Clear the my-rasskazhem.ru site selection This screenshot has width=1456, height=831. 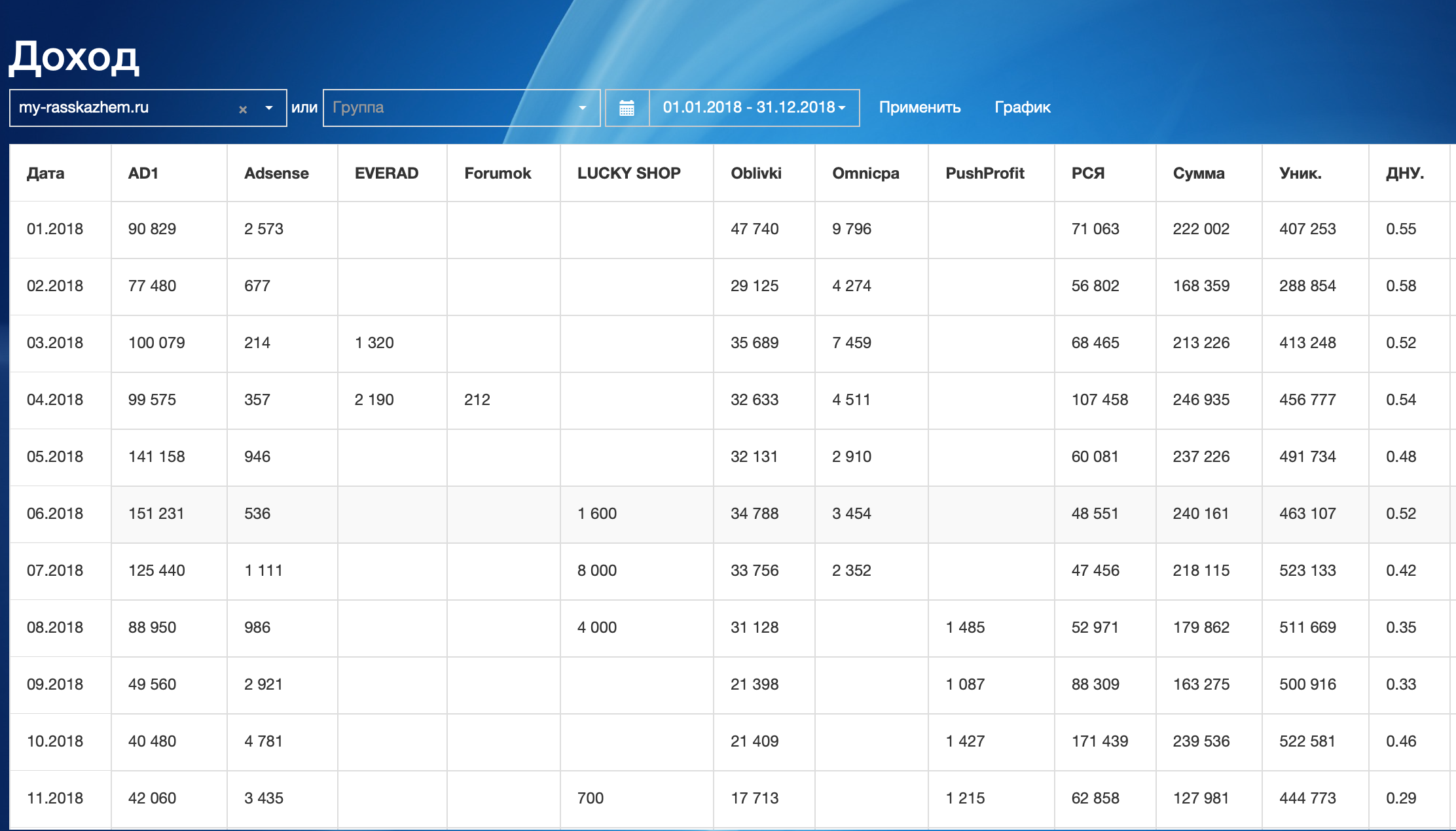pyautogui.click(x=243, y=109)
